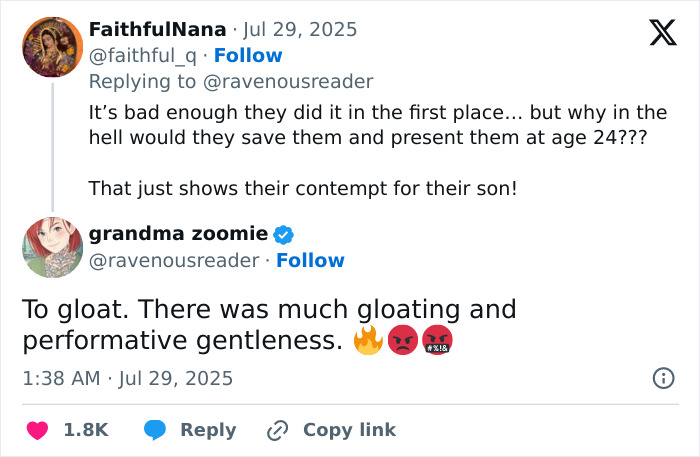Click the 1.8K likes count
Image resolution: width=700 pixels, height=457 pixels.
pyautogui.click(x=85, y=430)
